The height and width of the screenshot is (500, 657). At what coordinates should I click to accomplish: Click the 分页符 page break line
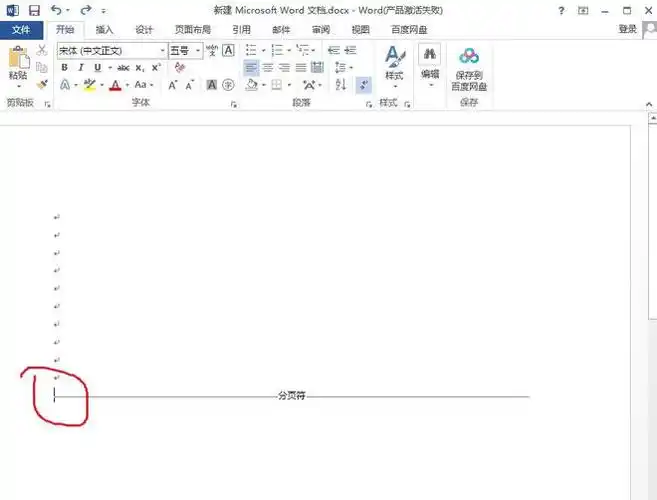click(x=292, y=396)
